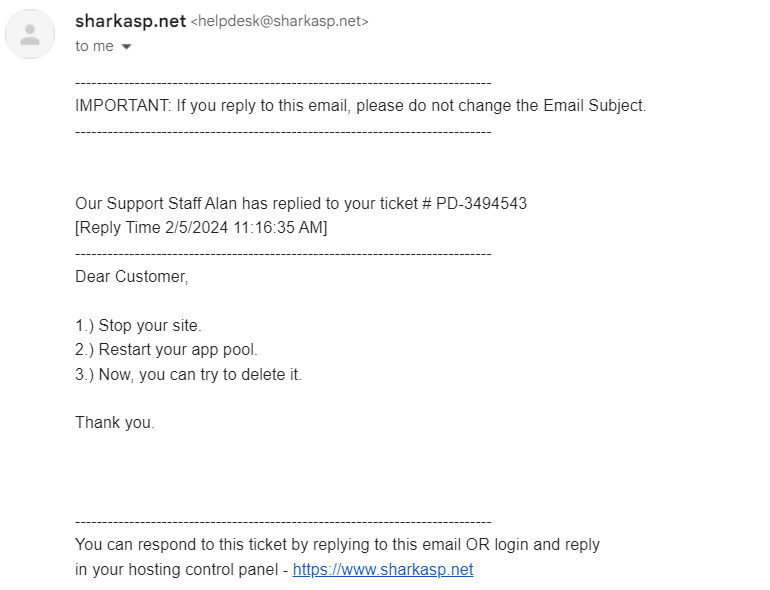Click the 'Dear Customer,' greeting
The height and width of the screenshot is (590, 770).
tap(131, 276)
